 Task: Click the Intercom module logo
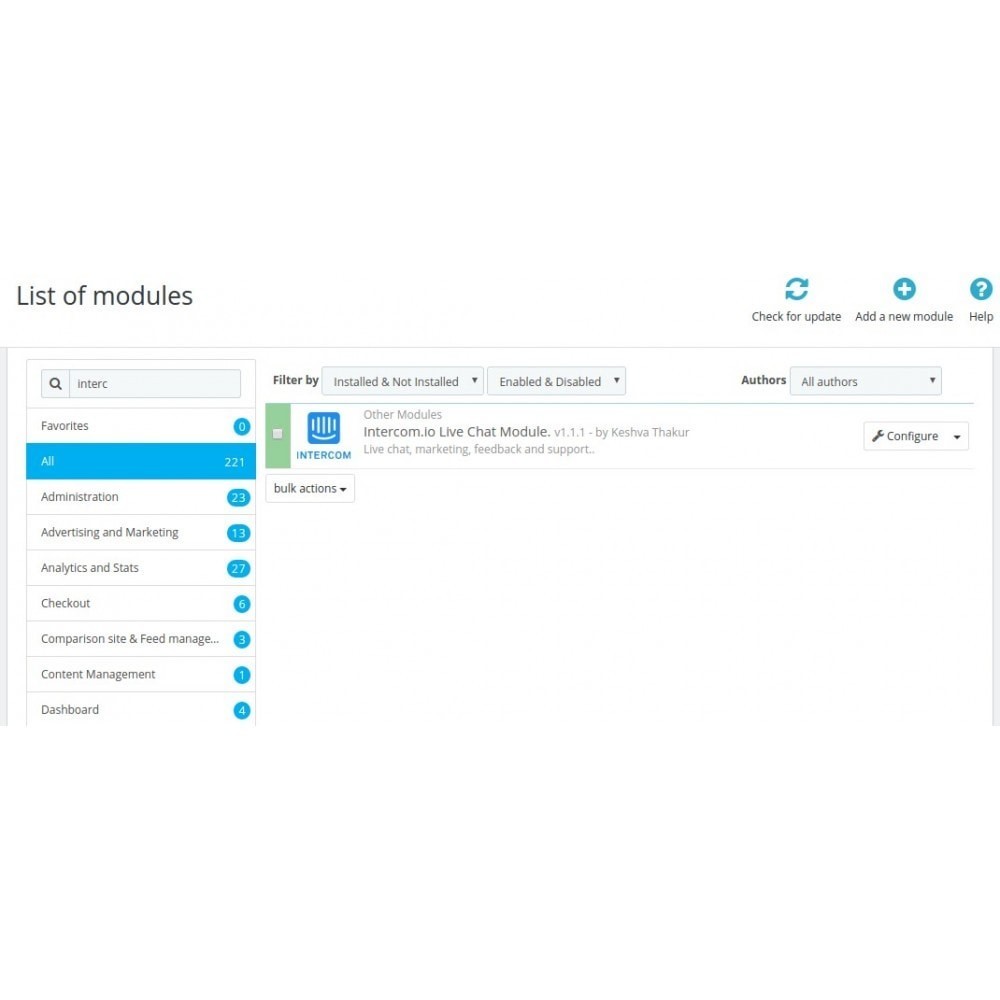(x=323, y=436)
